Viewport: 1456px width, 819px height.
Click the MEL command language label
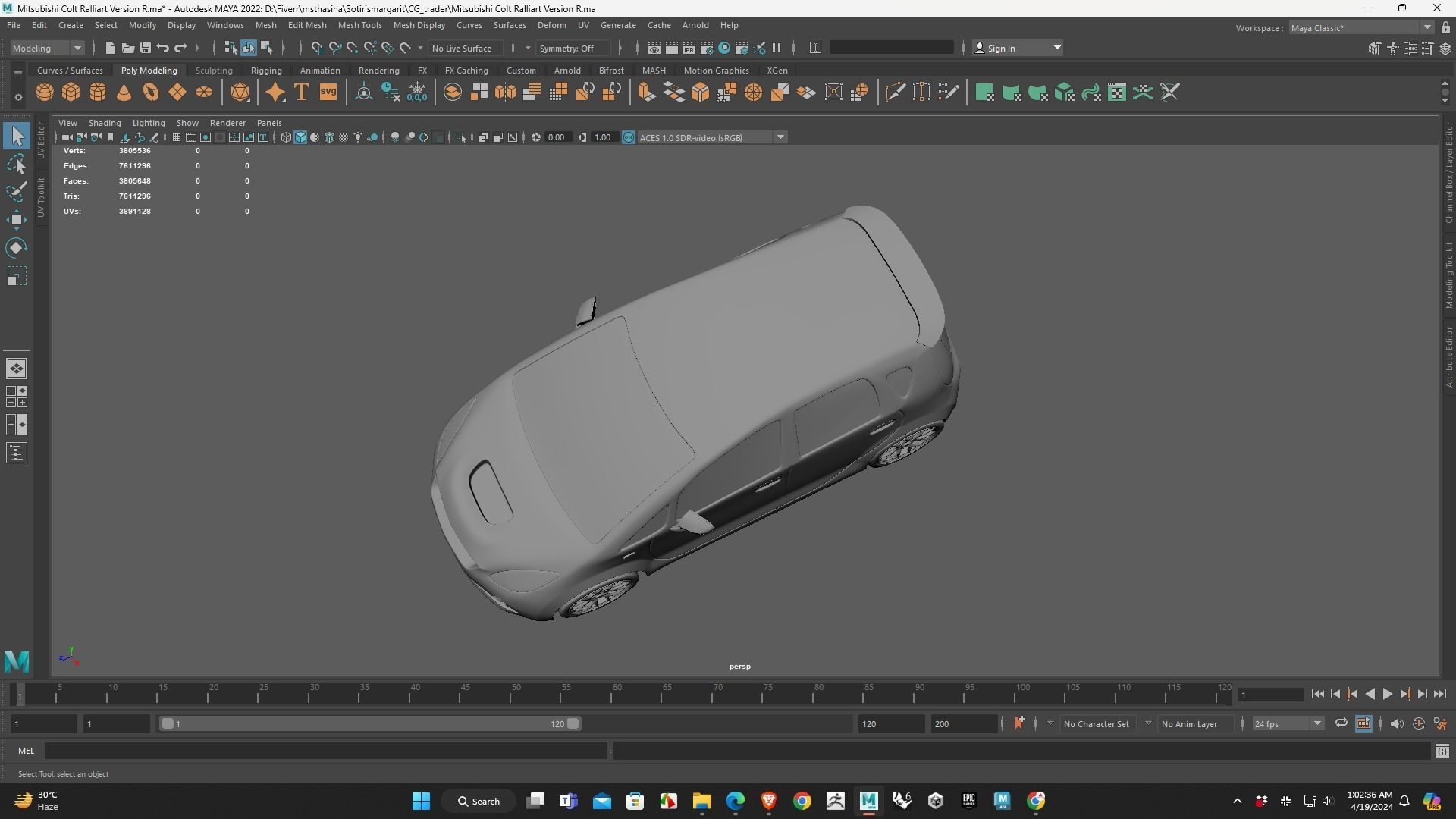tap(27, 751)
